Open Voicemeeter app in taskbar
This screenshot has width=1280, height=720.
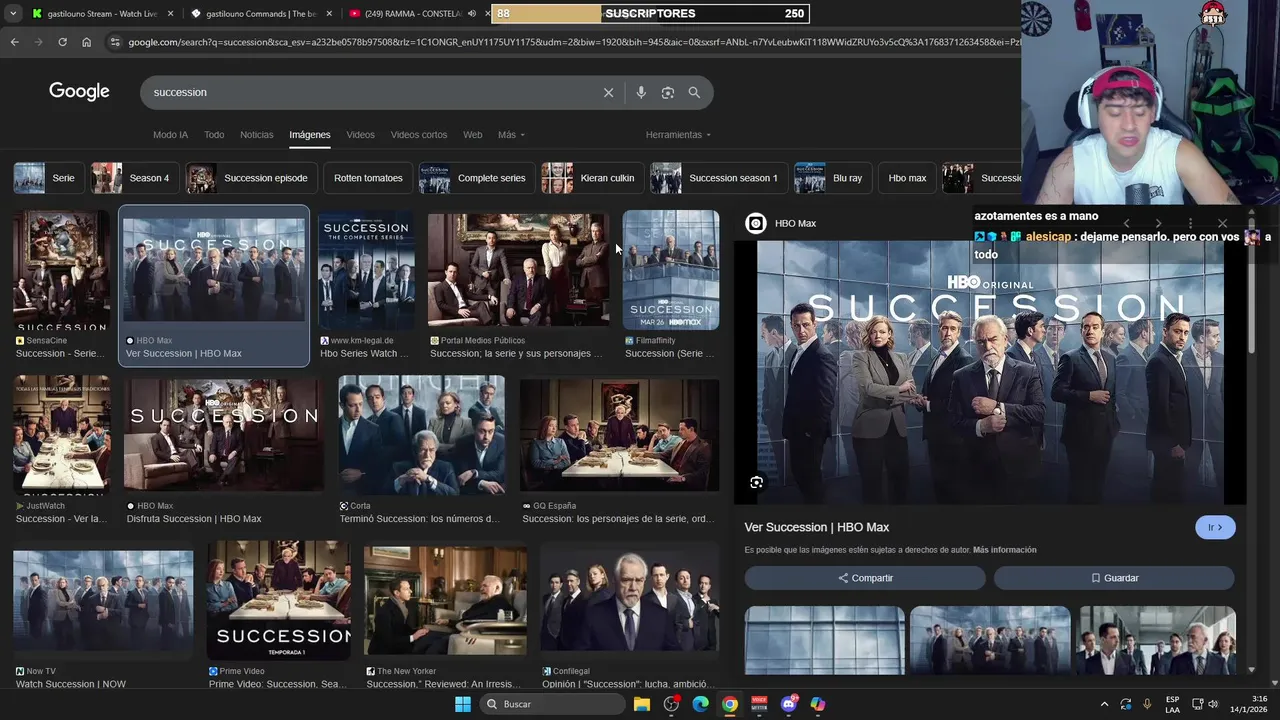coord(759,704)
